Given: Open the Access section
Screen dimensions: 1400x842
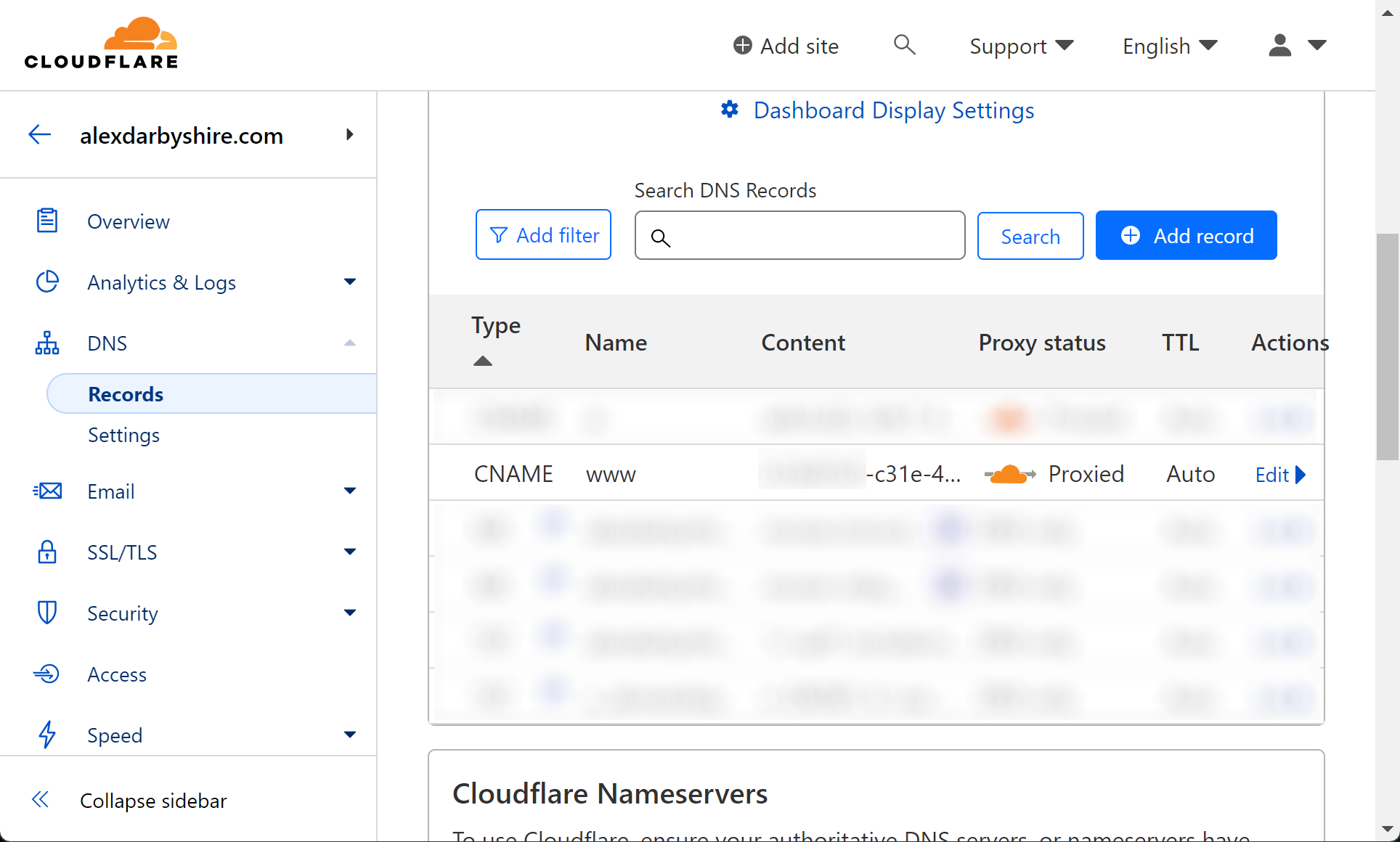Looking at the screenshot, I should 117,674.
